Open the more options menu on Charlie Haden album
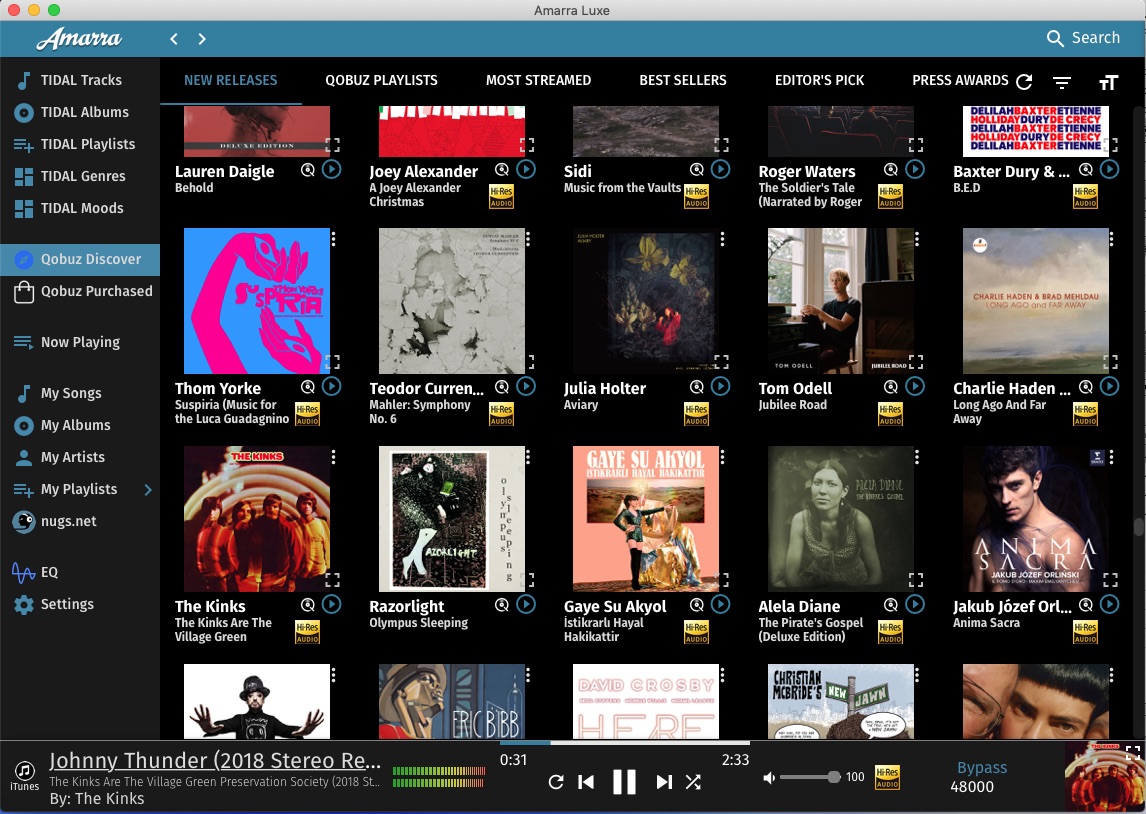 tap(1111, 239)
